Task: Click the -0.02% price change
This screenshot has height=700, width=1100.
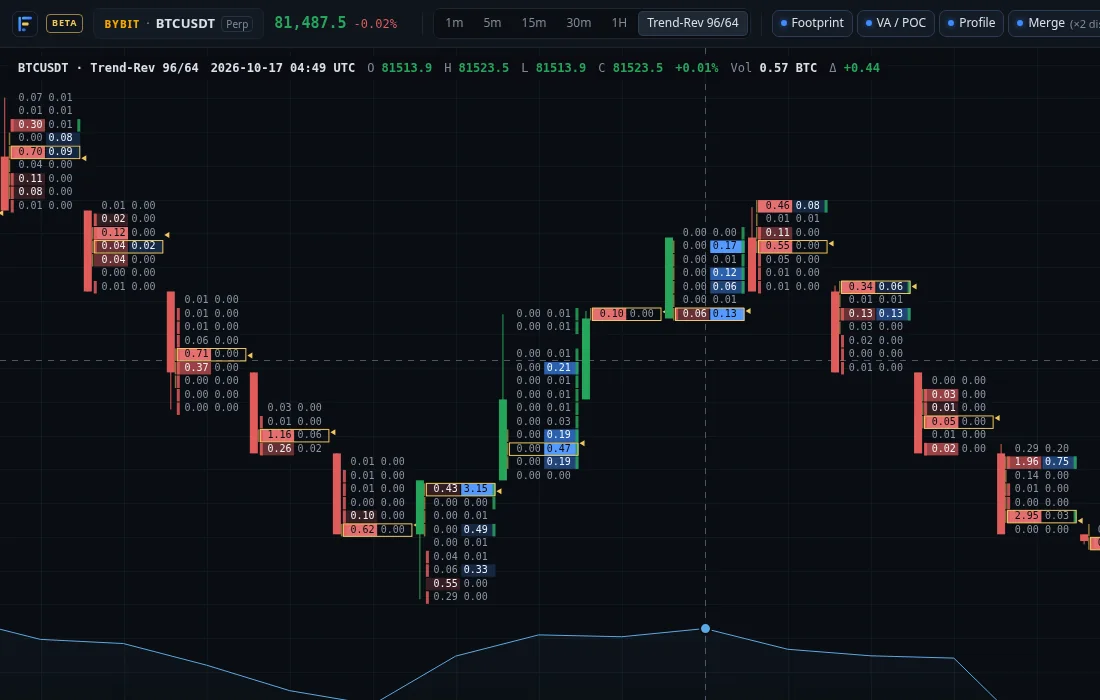Action: tap(375, 24)
